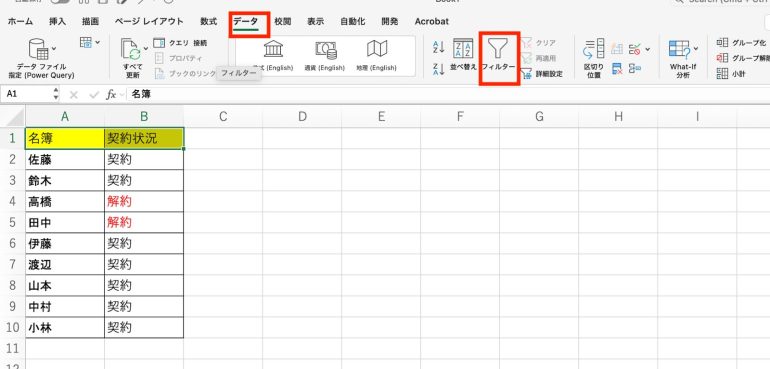The height and width of the screenshot is (369, 770).
Task: Open the すべて更新 dropdown arrow
Action: coord(146,48)
